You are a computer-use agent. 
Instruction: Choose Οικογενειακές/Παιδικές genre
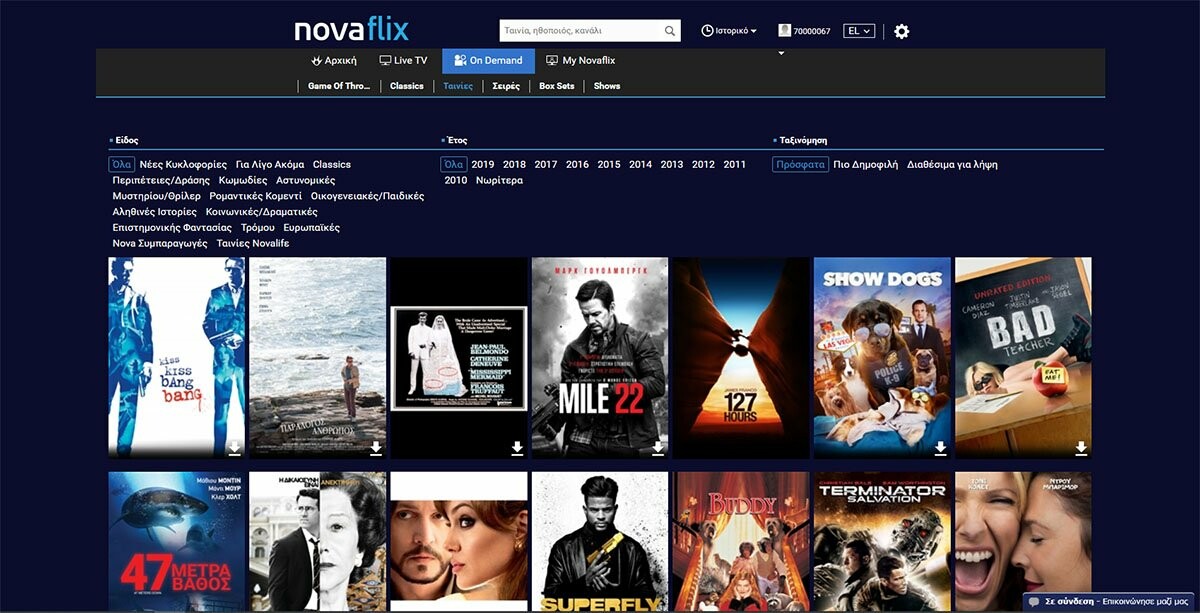[x=367, y=196]
